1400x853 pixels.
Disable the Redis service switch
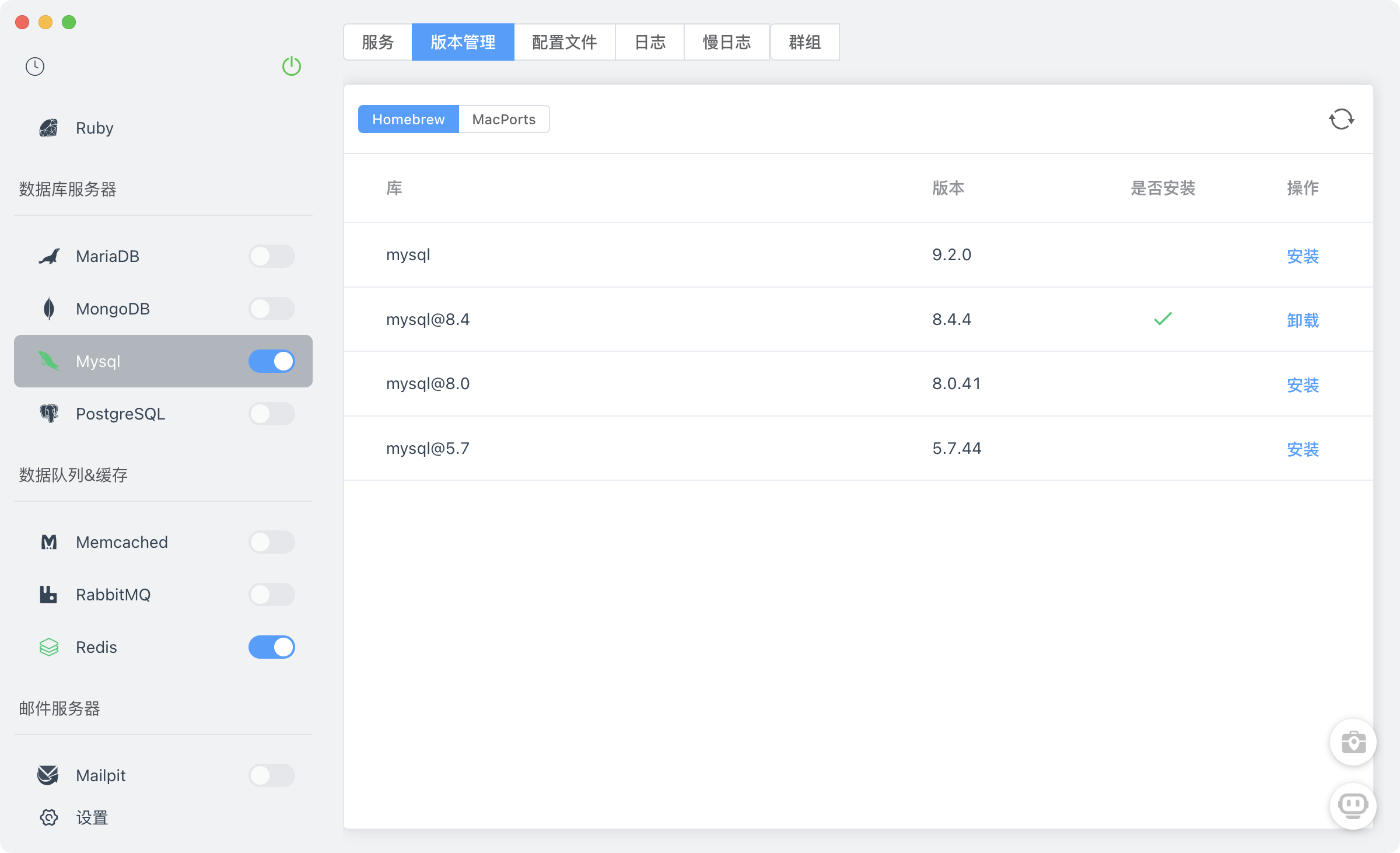pyautogui.click(x=272, y=647)
